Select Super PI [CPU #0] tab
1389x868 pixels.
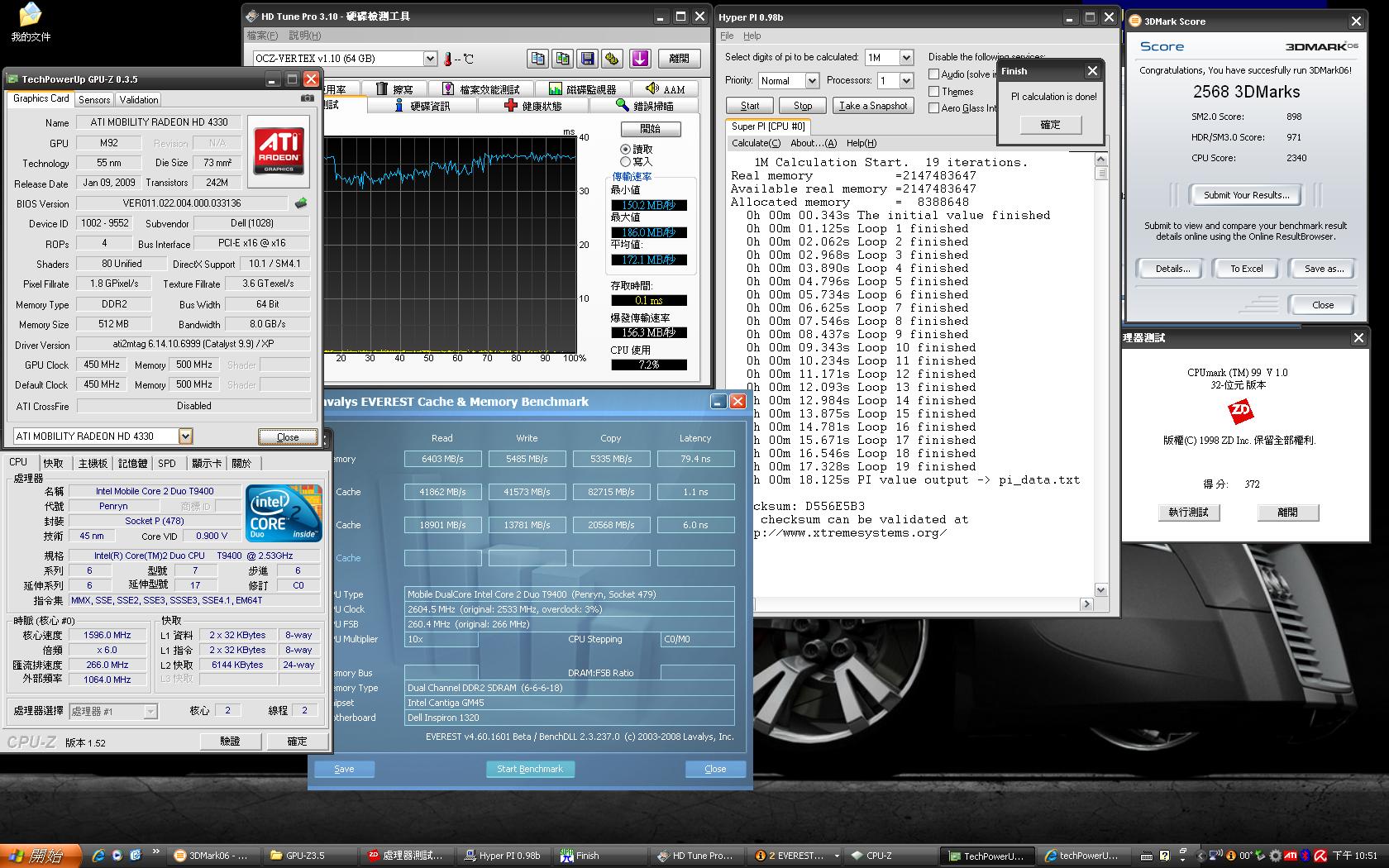(x=768, y=126)
